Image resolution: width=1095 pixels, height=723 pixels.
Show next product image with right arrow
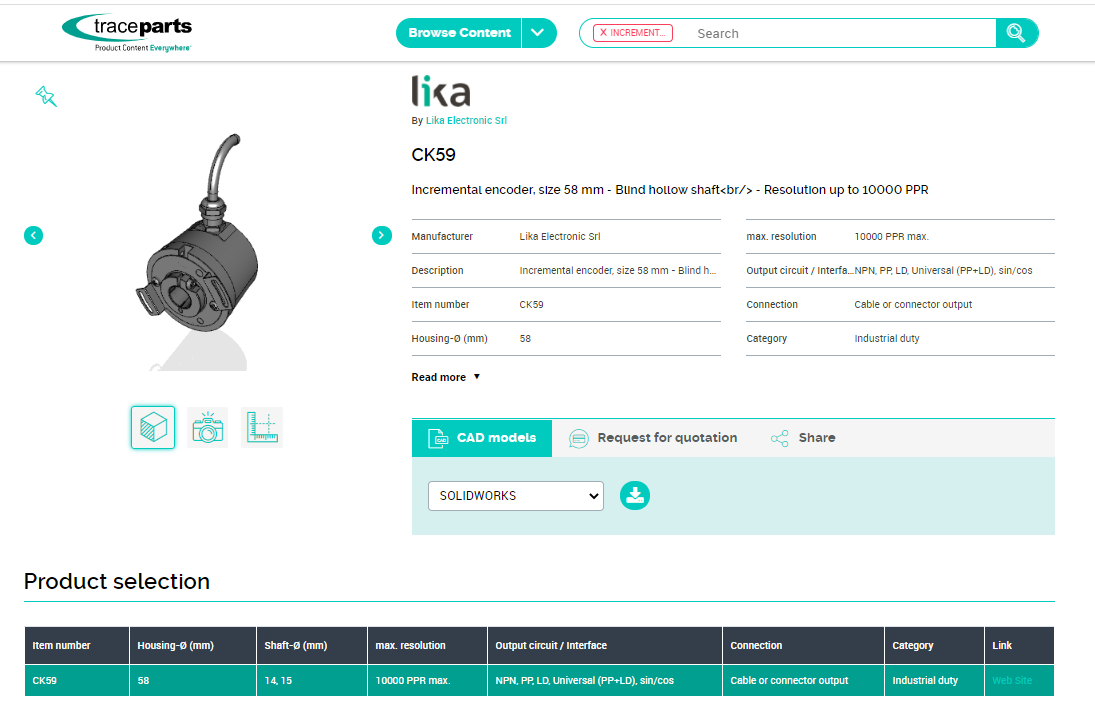pos(381,235)
